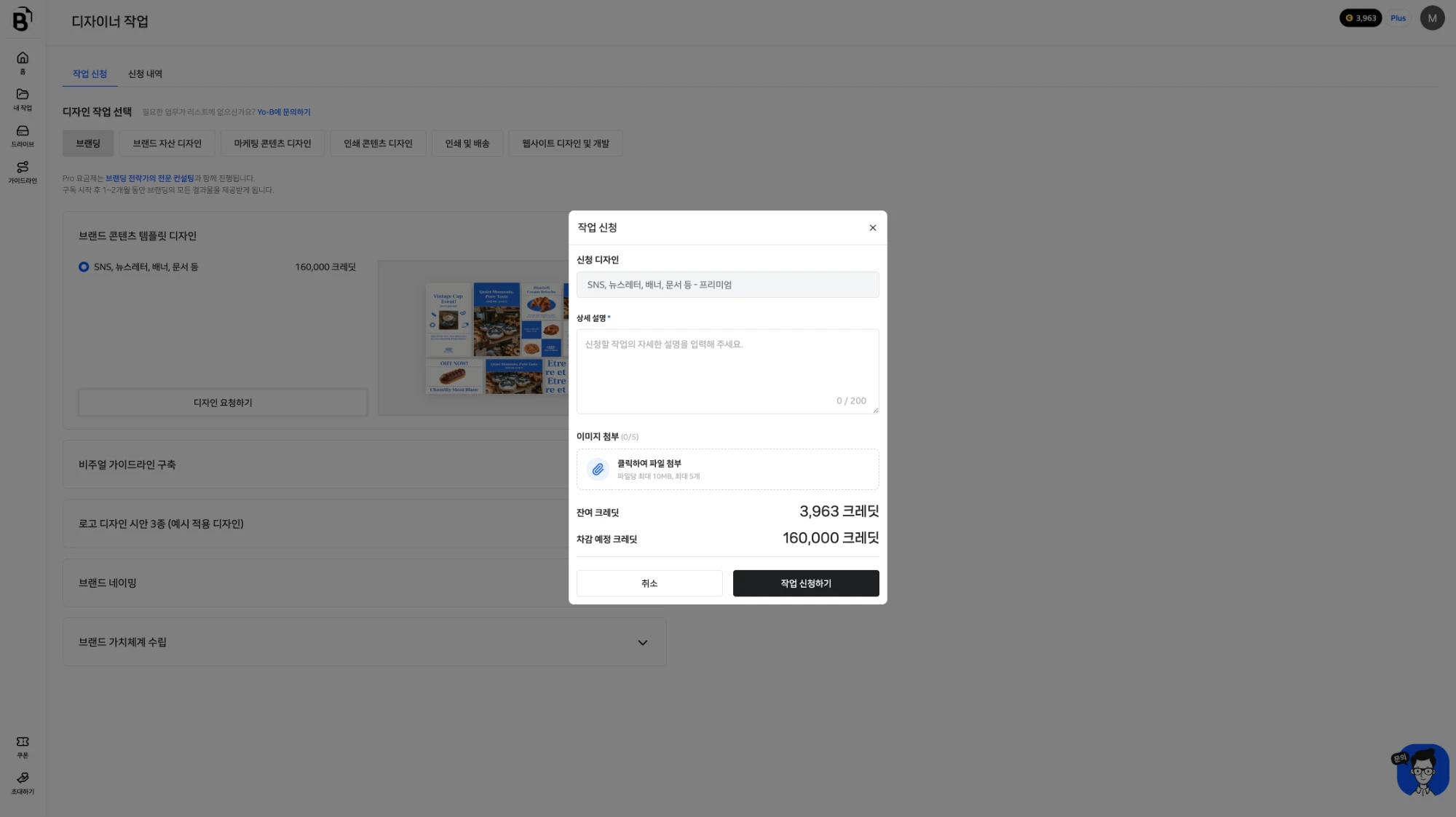Click the 0 / 200 character counter

click(x=851, y=401)
